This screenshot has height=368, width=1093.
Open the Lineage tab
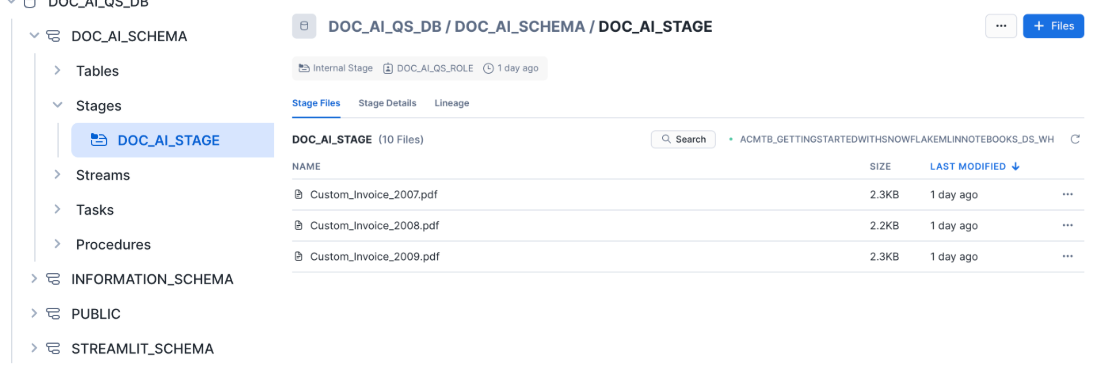452,103
